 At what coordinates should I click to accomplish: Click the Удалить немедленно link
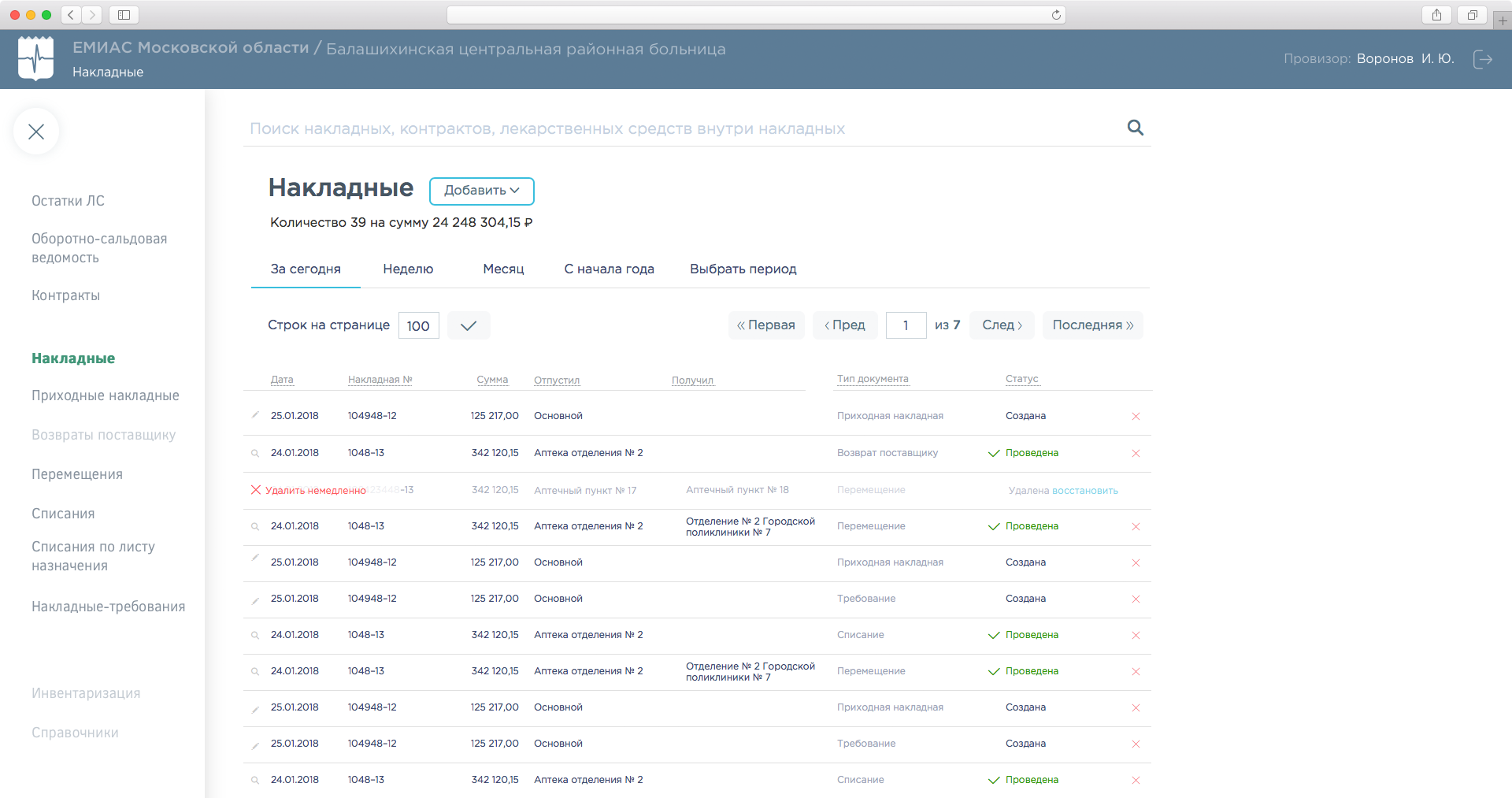(313, 490)
